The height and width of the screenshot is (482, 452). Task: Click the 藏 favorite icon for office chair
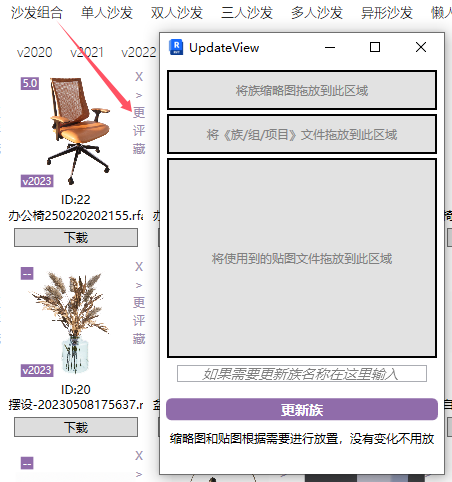pyautogui.click(x=139, y=149)
